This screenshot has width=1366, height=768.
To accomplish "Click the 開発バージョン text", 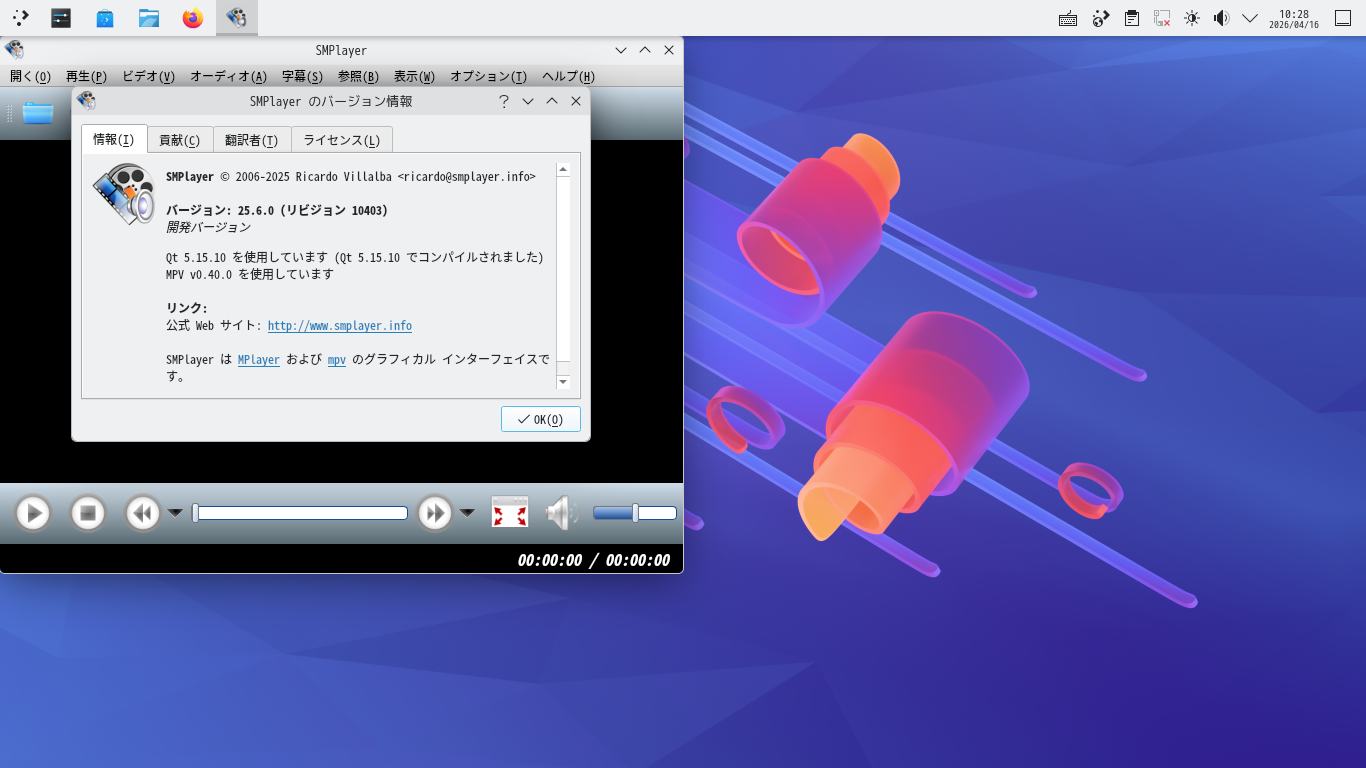I will point(208,227).
